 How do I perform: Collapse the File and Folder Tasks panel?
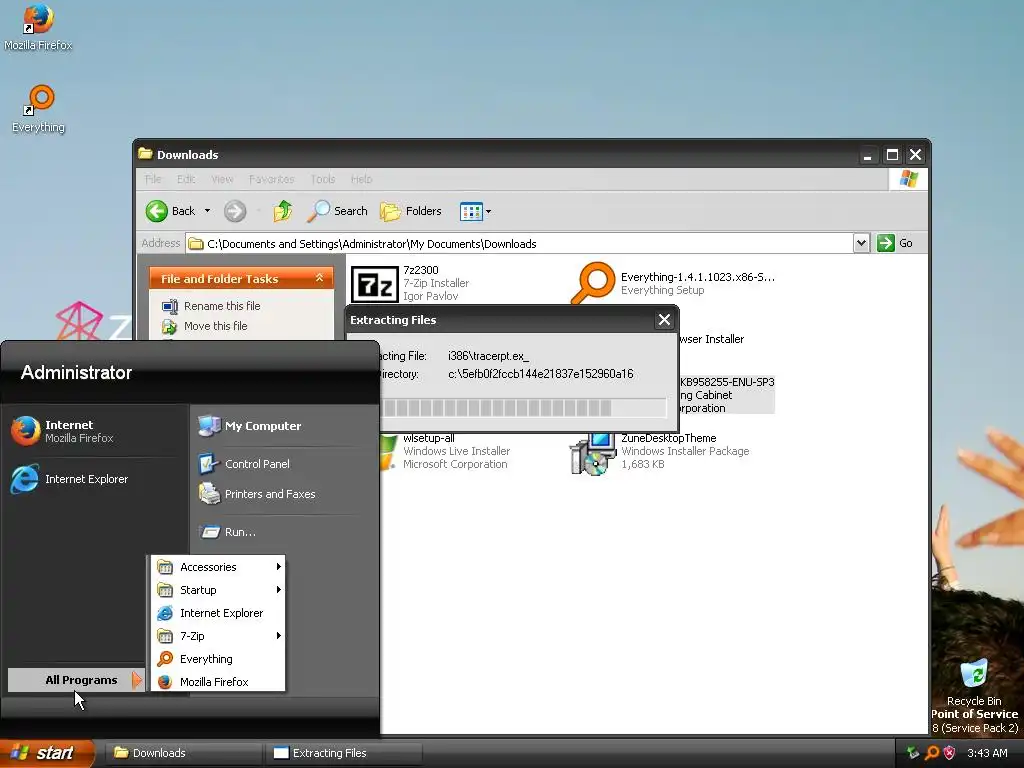[x=319, y=278]
